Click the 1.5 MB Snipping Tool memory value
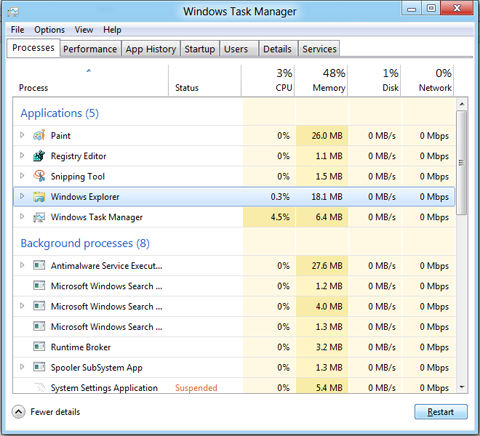The width and height of the screenshot is (480, 436). [329, 176]
